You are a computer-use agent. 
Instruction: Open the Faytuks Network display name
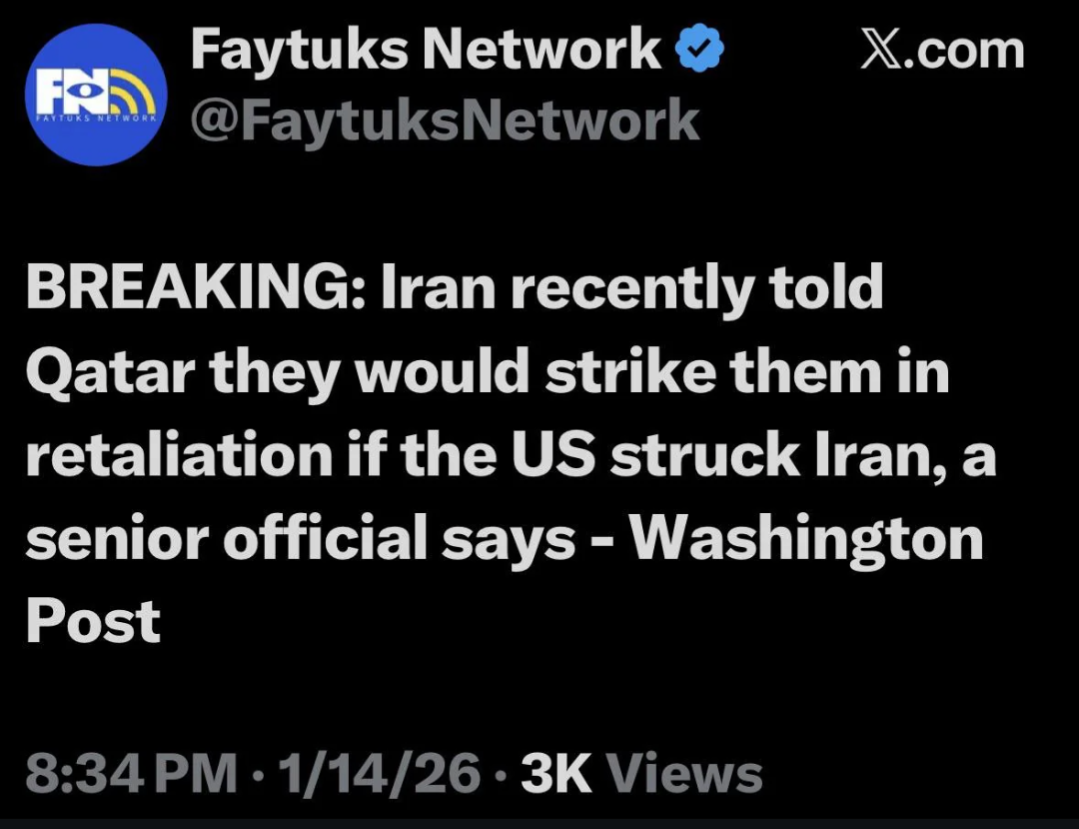click(x=424, y=49)
